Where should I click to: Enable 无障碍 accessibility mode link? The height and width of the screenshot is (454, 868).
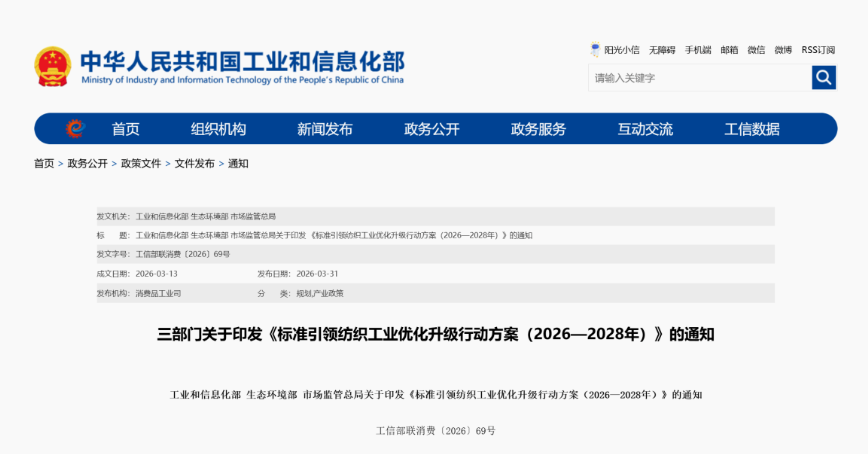click(662, 49)
